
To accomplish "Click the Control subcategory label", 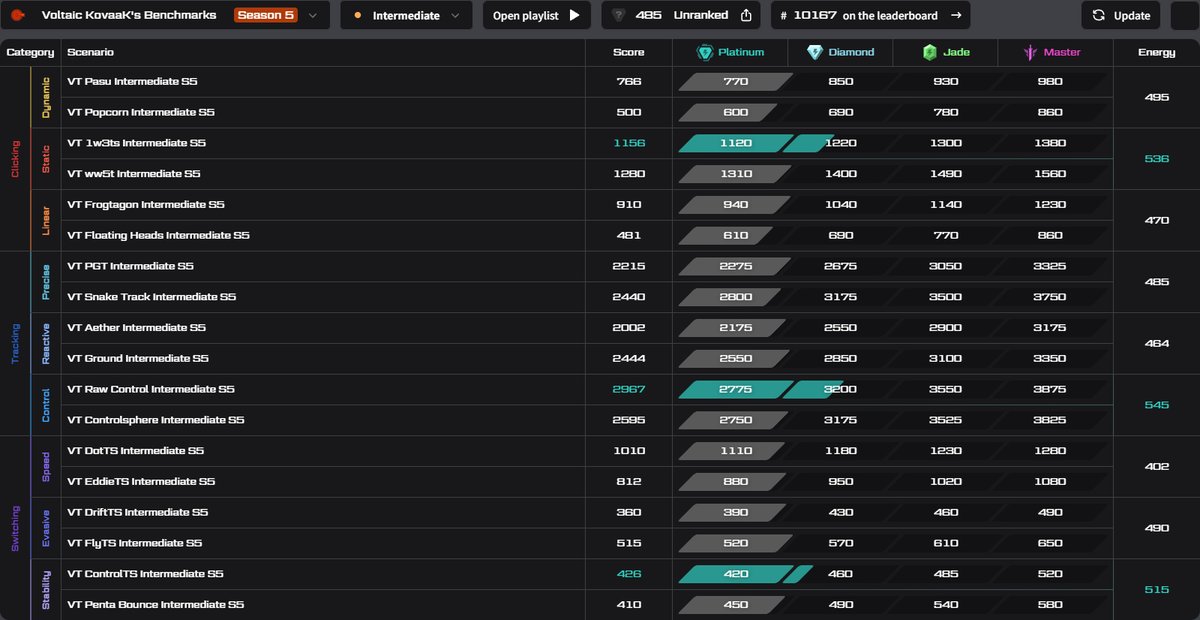I will coord(46,404).
